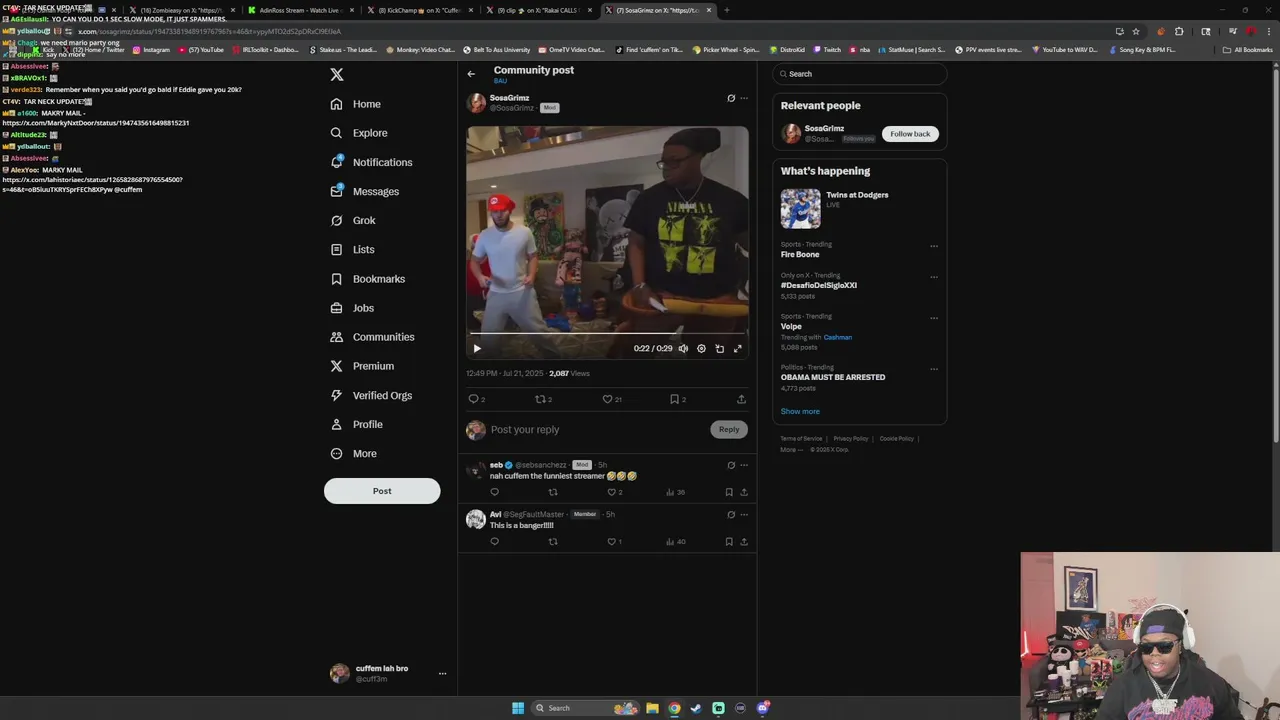Open video settings gear icon
Viewport: 1280px width, 720px height.
click(701, 349)
